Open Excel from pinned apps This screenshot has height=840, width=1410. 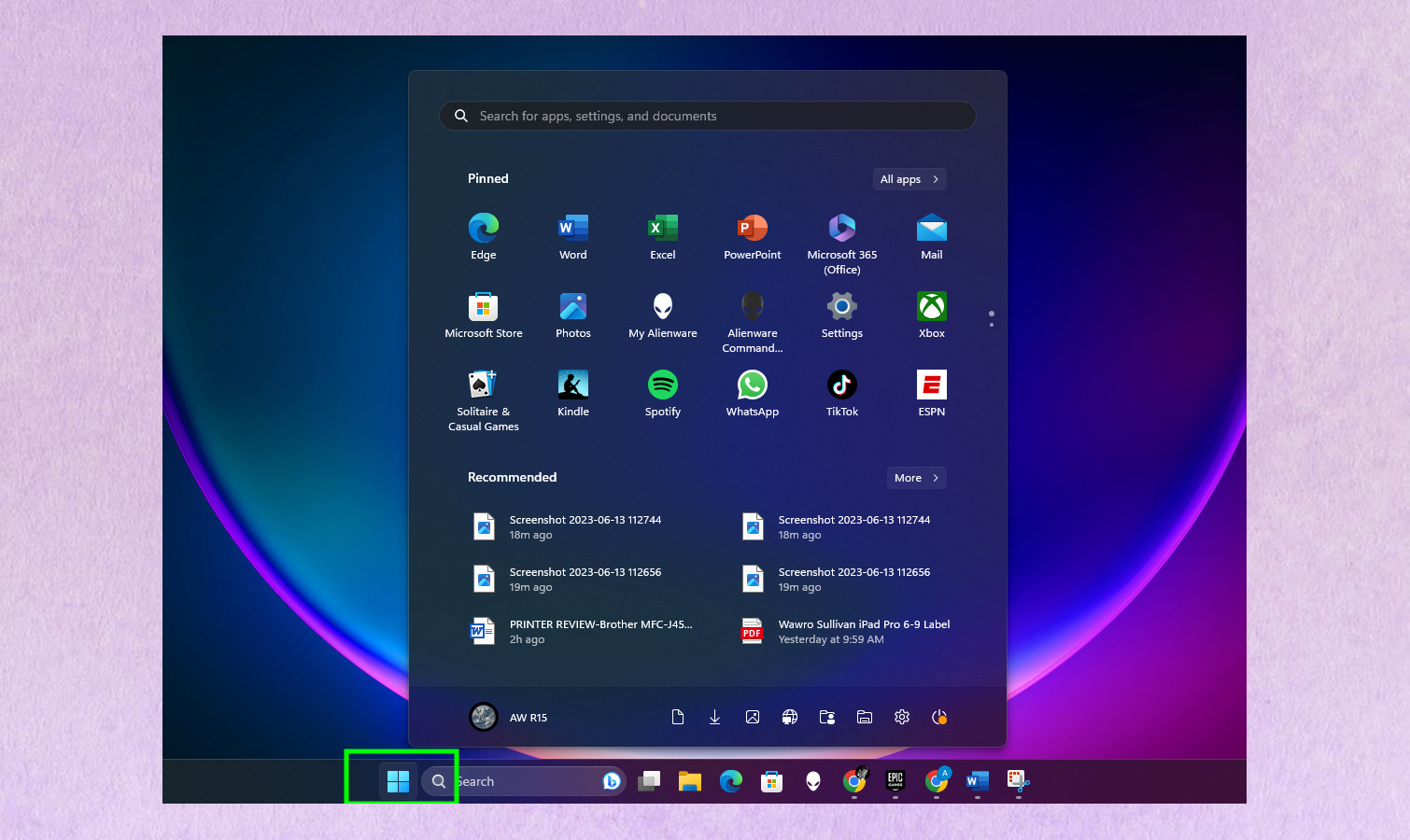[x=663, y=237]
